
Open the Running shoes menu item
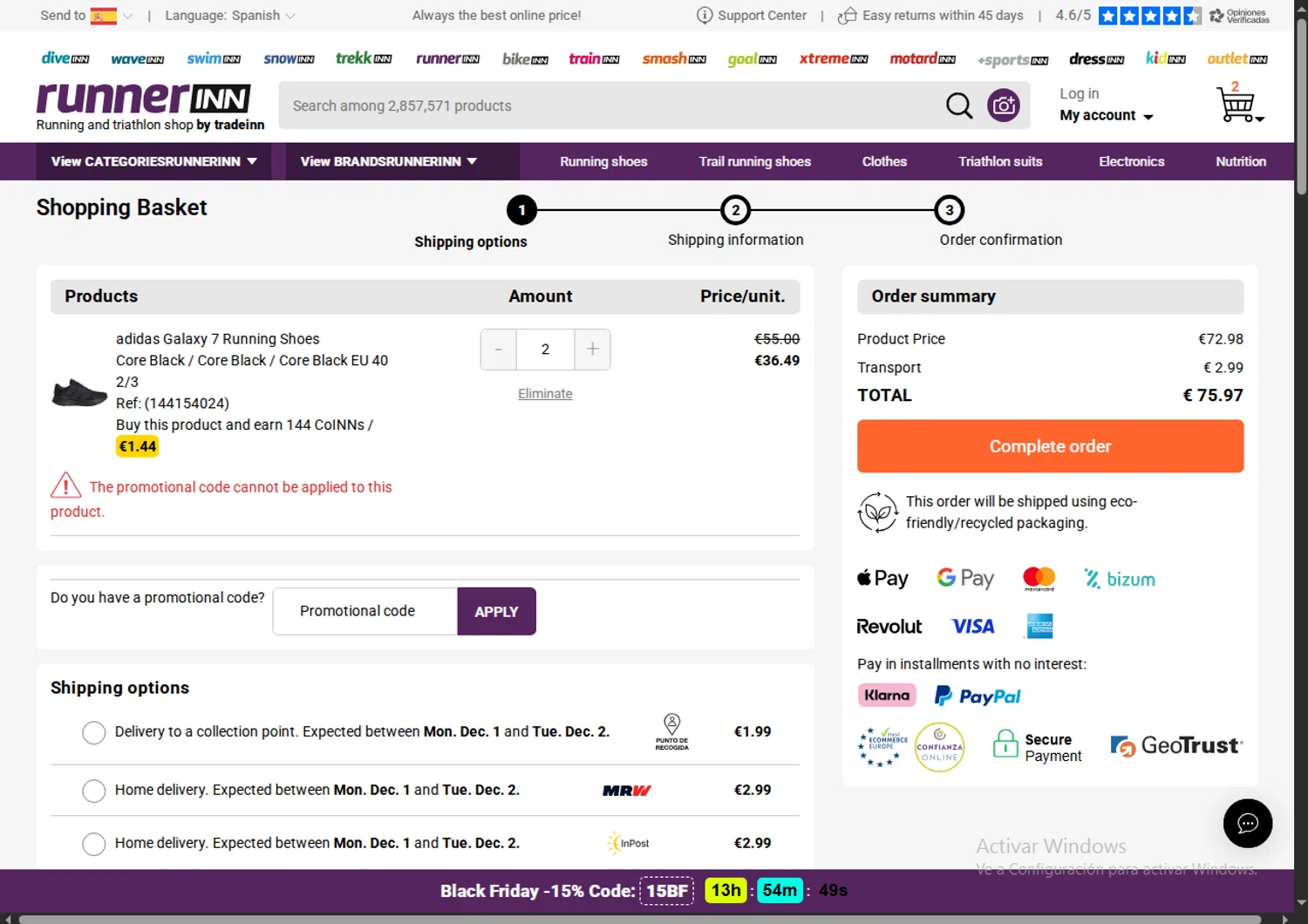[603, 161]
